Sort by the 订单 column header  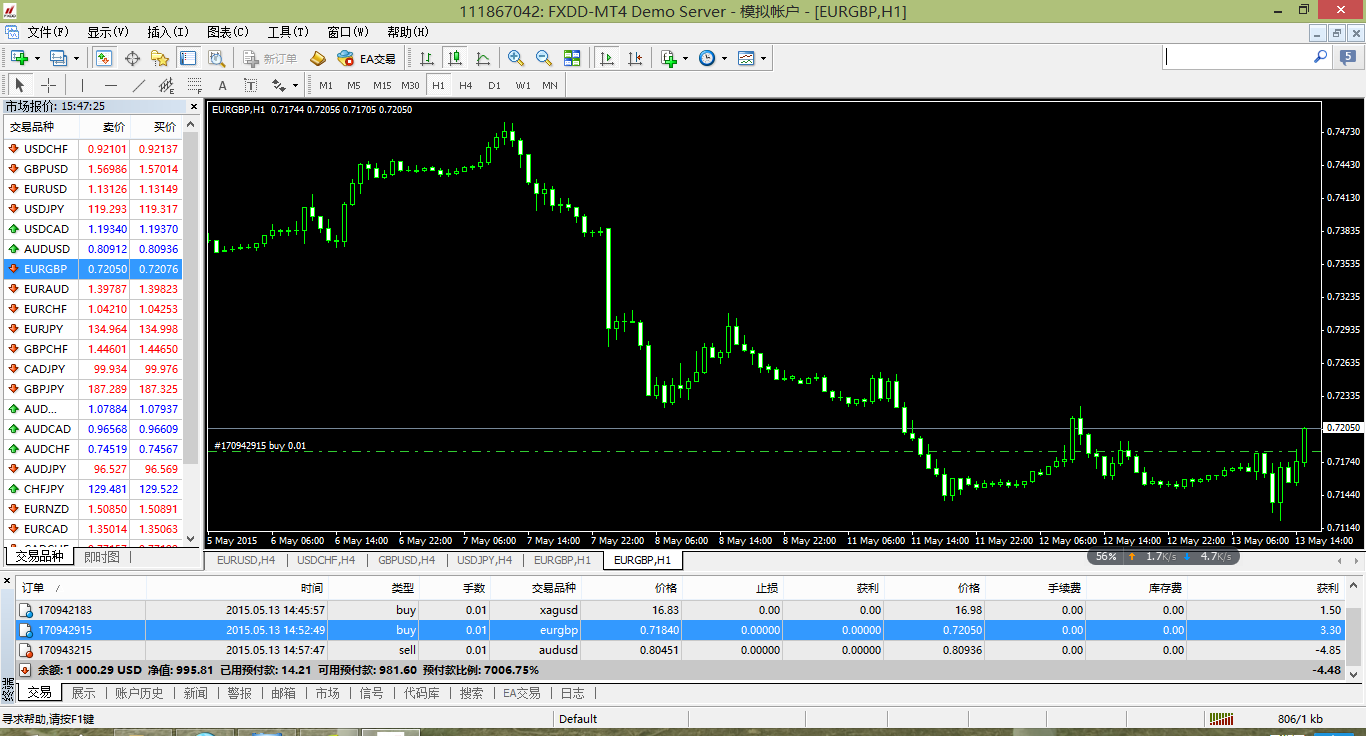[x=81, y=588]
